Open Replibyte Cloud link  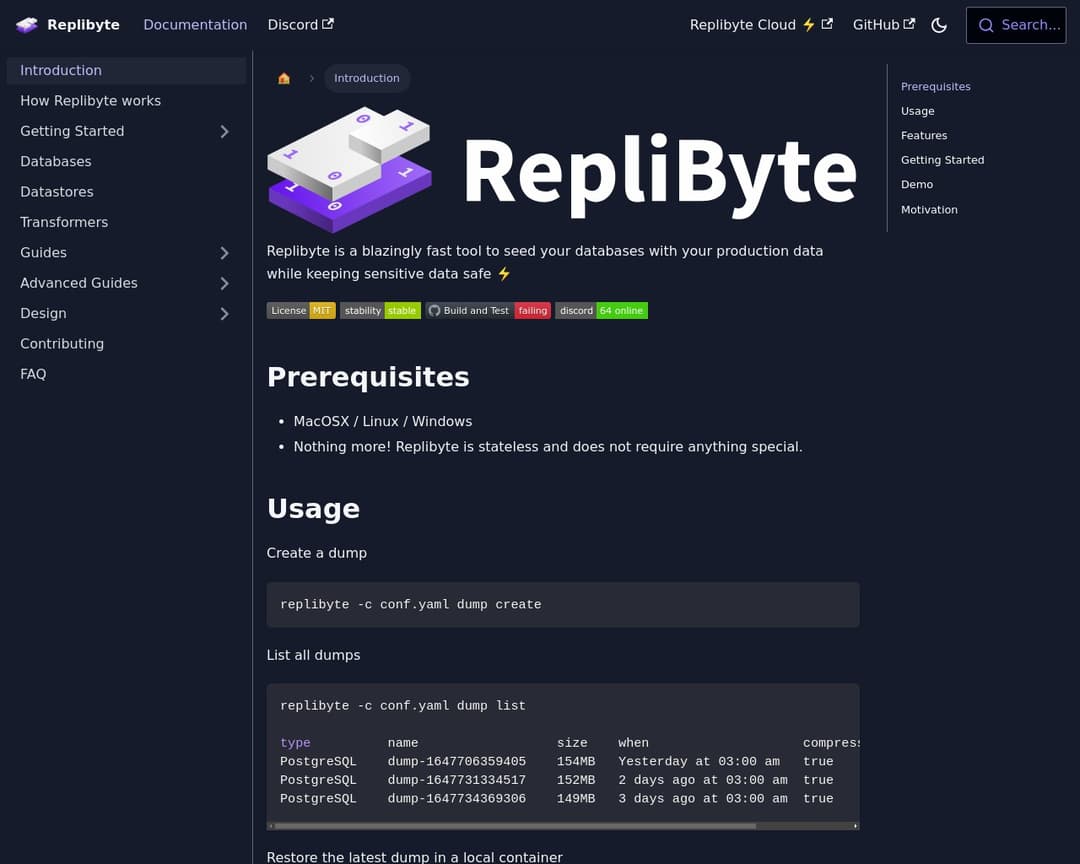(761, 25)
